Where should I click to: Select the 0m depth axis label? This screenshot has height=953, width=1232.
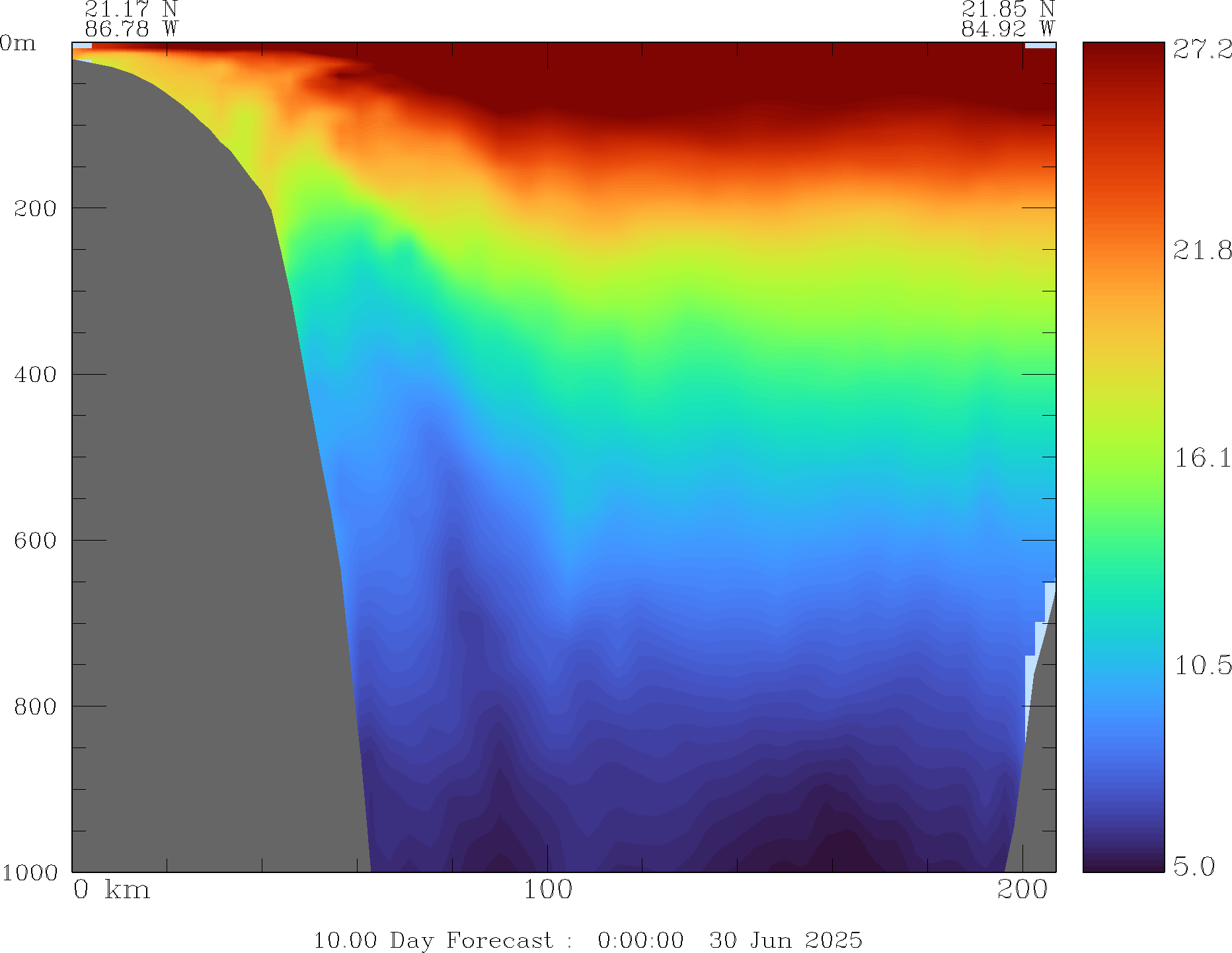pyautogui.click(x=17, y=44)
